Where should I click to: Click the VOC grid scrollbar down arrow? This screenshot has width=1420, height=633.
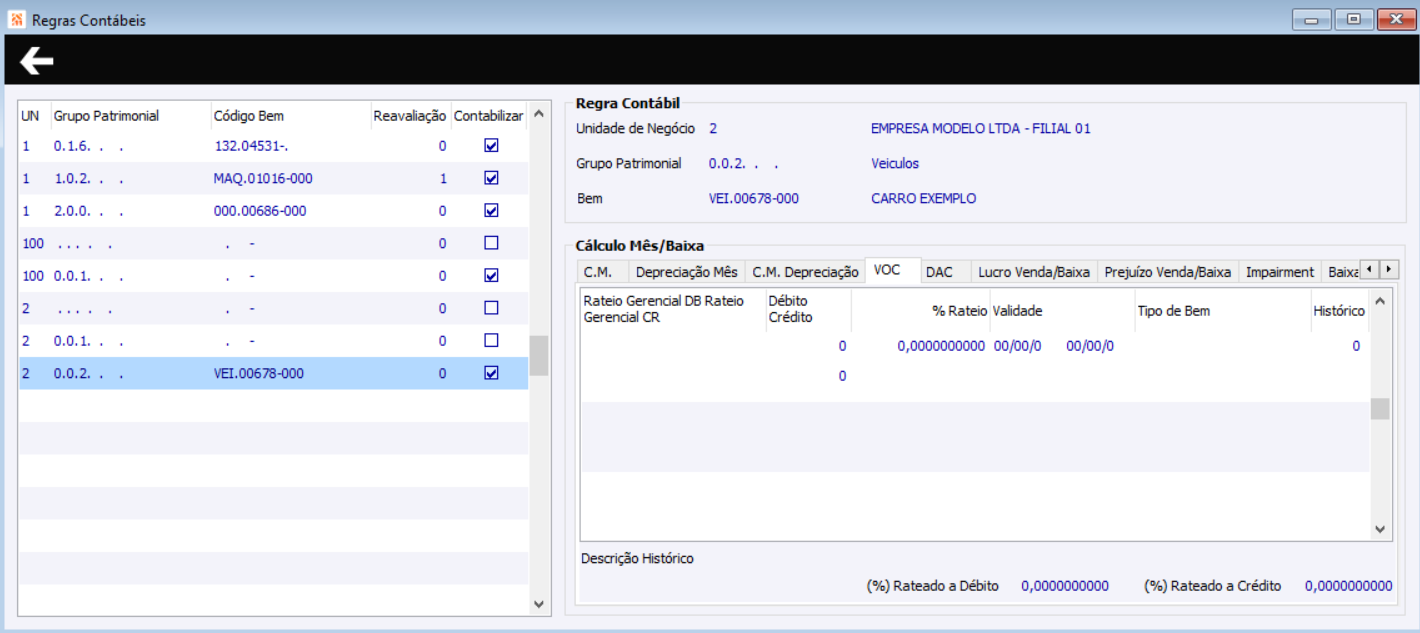[1380, 530]
